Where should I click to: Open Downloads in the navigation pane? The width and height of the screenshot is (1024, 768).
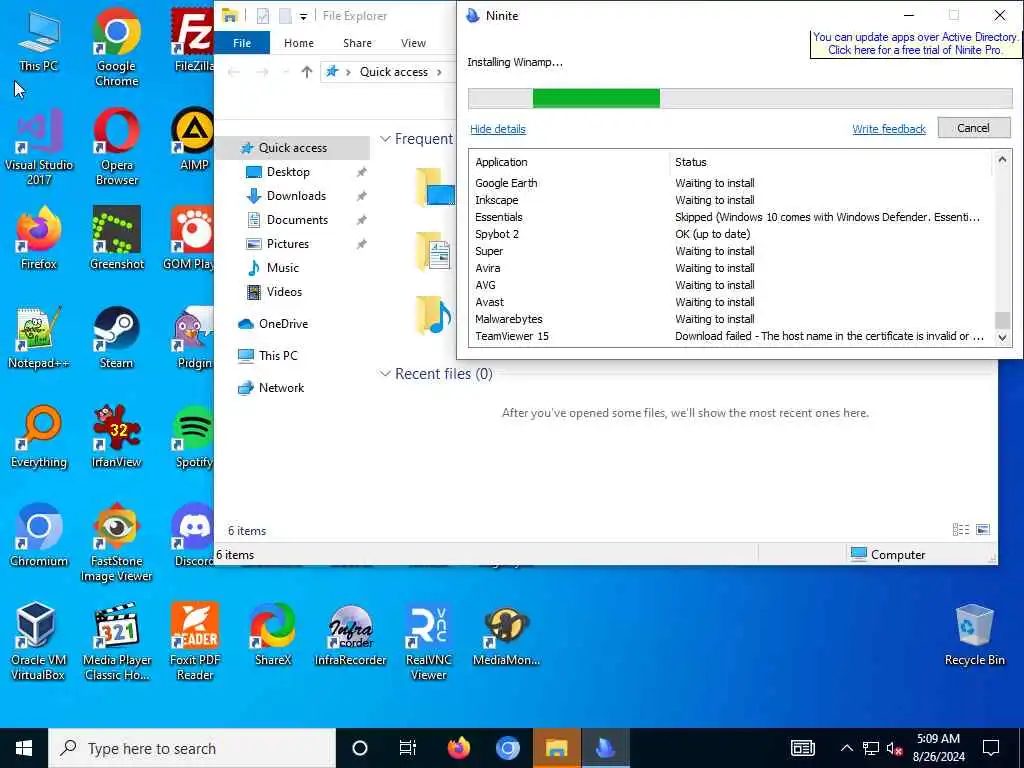[296, 196]
